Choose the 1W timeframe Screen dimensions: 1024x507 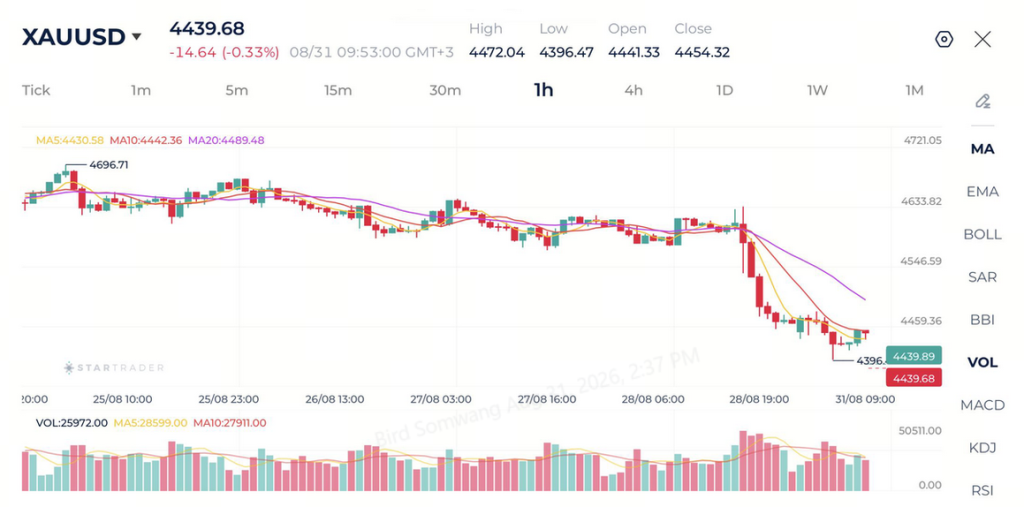[817, 90]
